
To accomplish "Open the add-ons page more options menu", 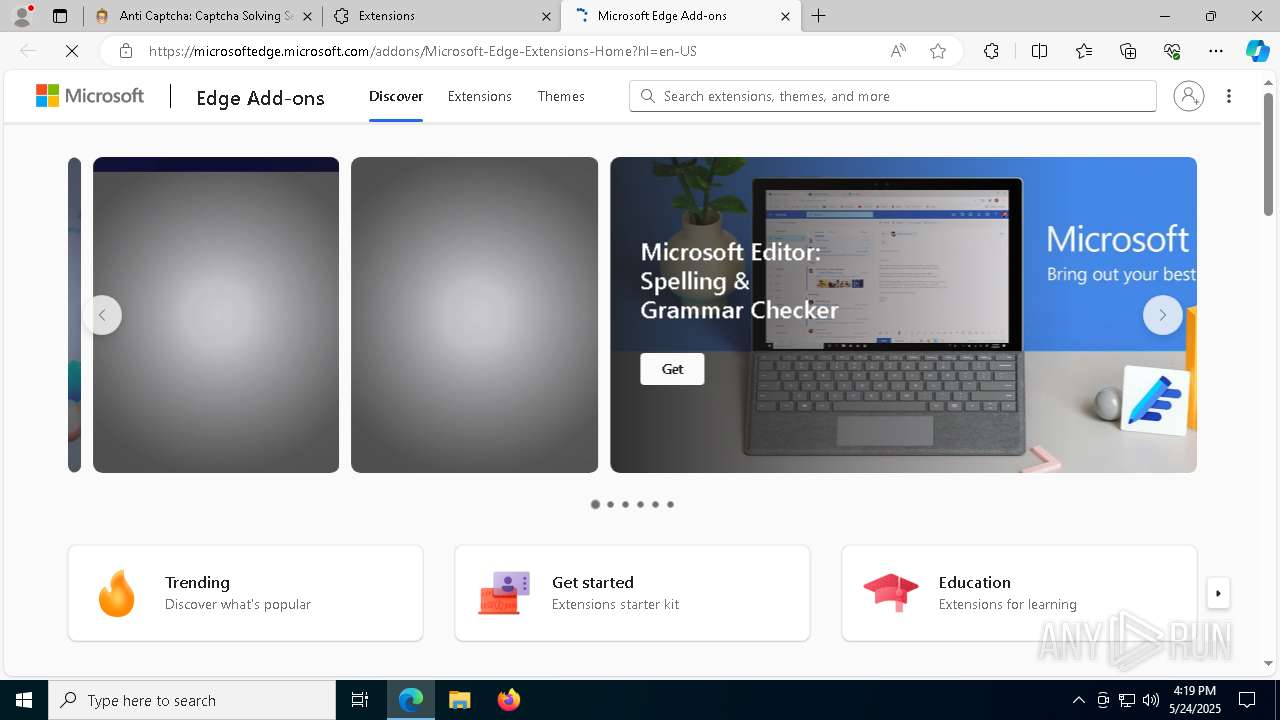I will coord(1229,96).
